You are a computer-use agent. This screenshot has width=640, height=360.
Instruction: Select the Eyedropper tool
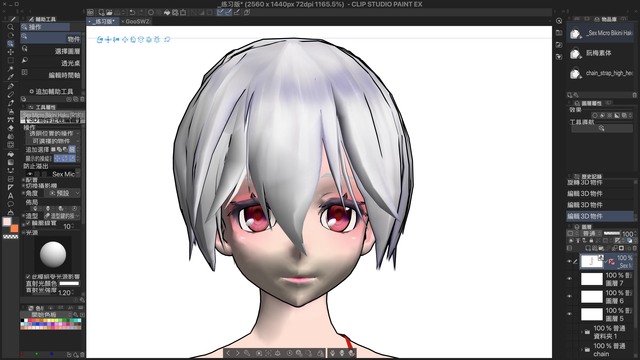coord(11,77)
